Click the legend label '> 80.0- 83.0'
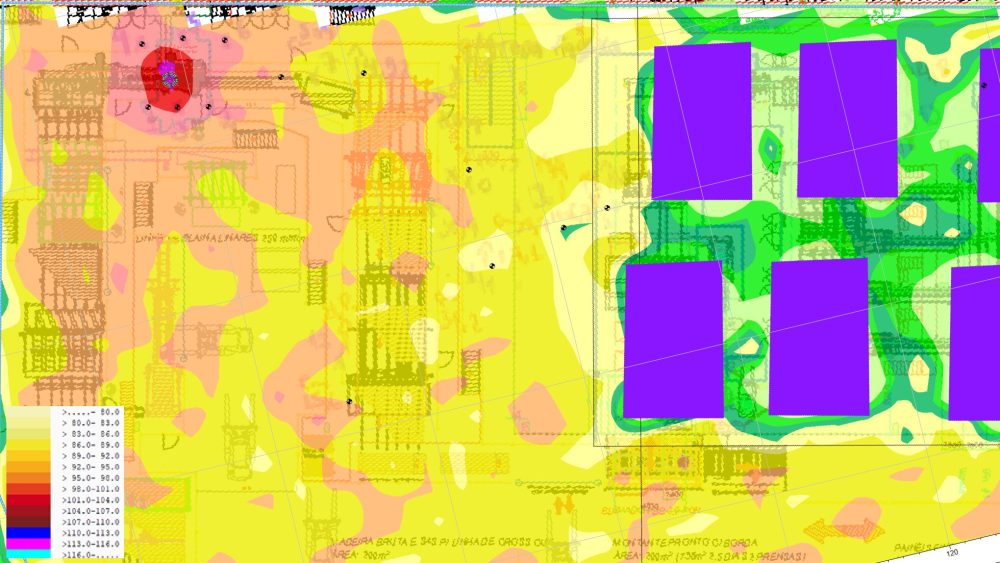The image size is (1000, 563). point(91,423)
